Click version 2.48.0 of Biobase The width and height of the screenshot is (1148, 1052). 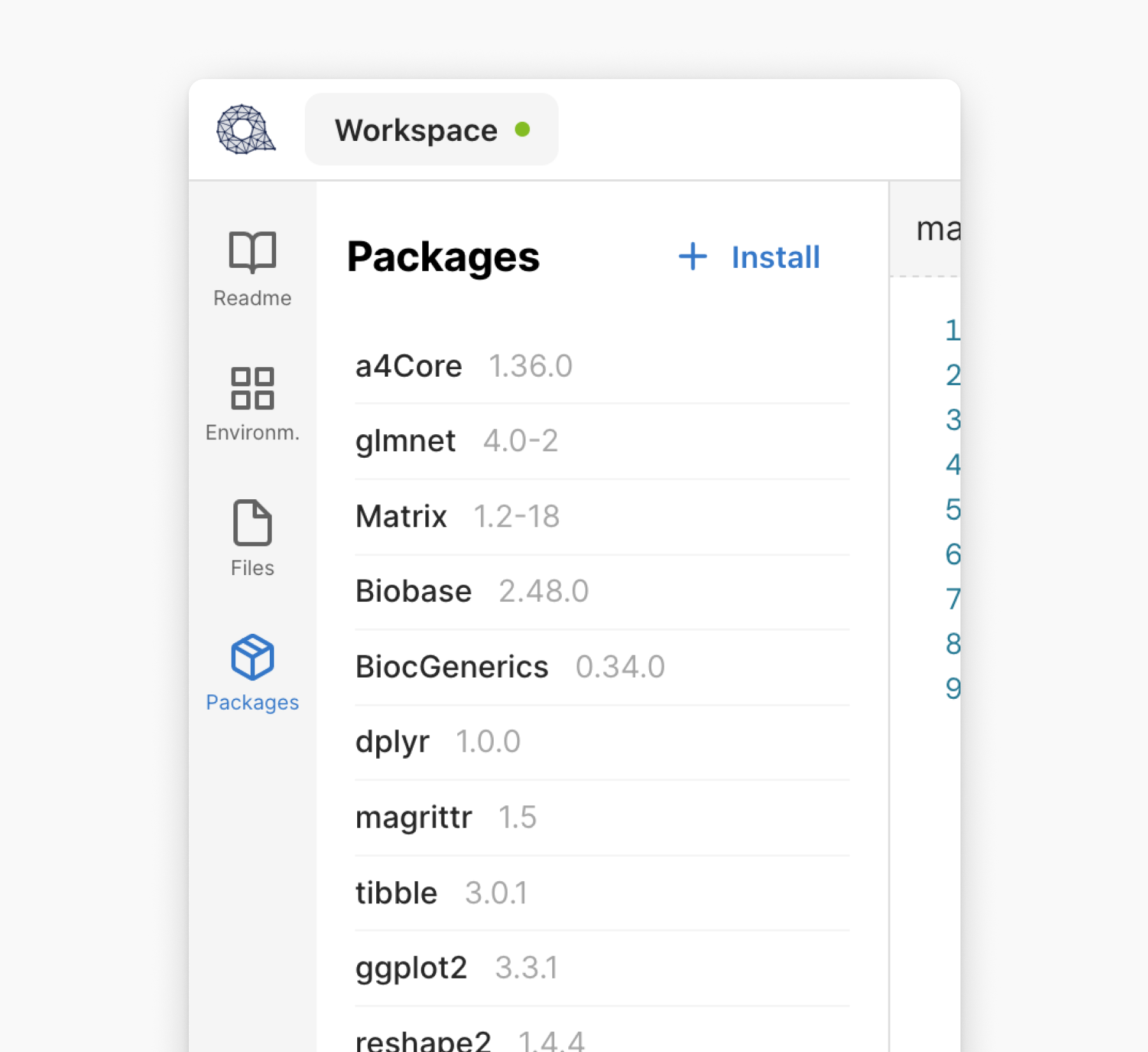pos(543,592)
